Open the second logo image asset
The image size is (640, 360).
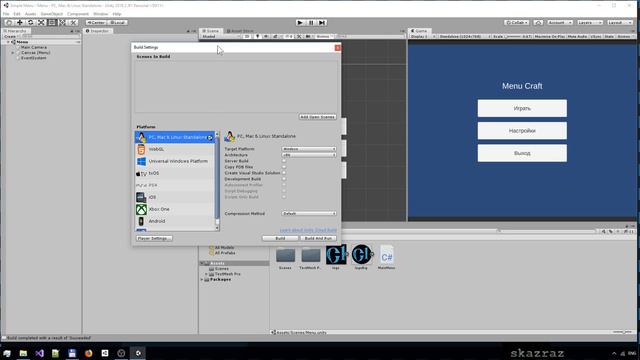[362, 255]
